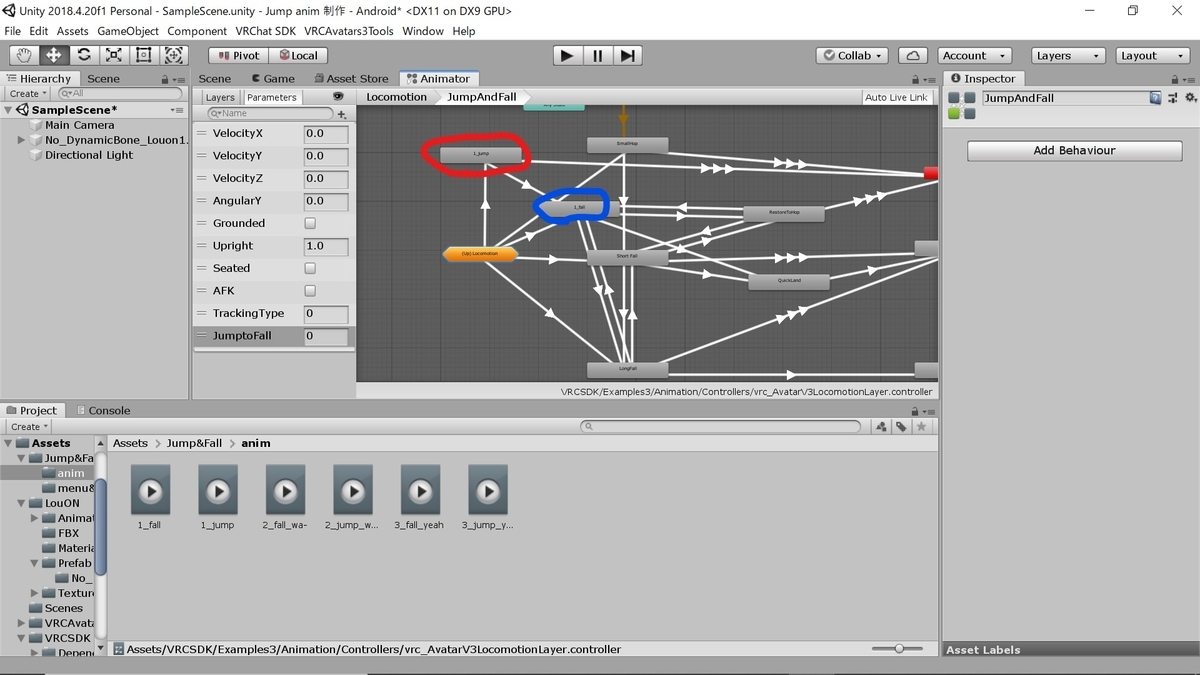The image size is (1200, 675).
Task: Select the Rotate tool
Action: [83, 56]
